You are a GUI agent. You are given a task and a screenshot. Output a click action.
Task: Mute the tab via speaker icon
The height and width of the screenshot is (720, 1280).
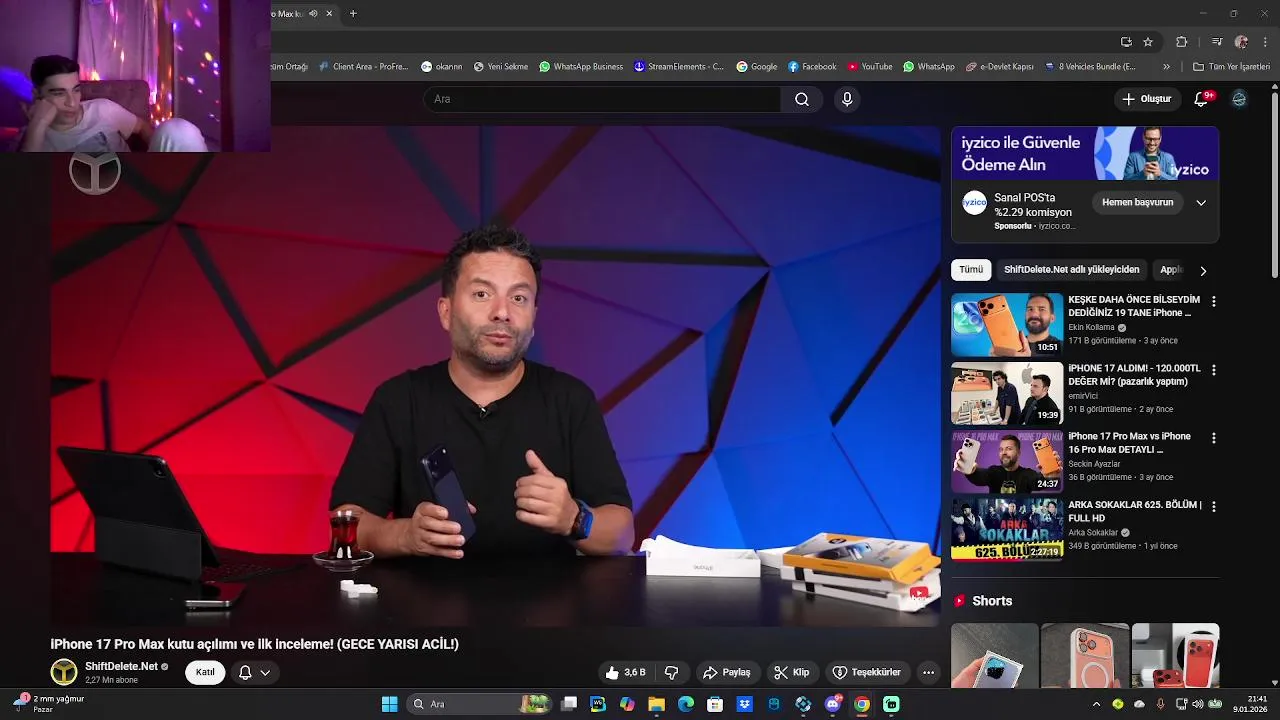pos(313,14)
